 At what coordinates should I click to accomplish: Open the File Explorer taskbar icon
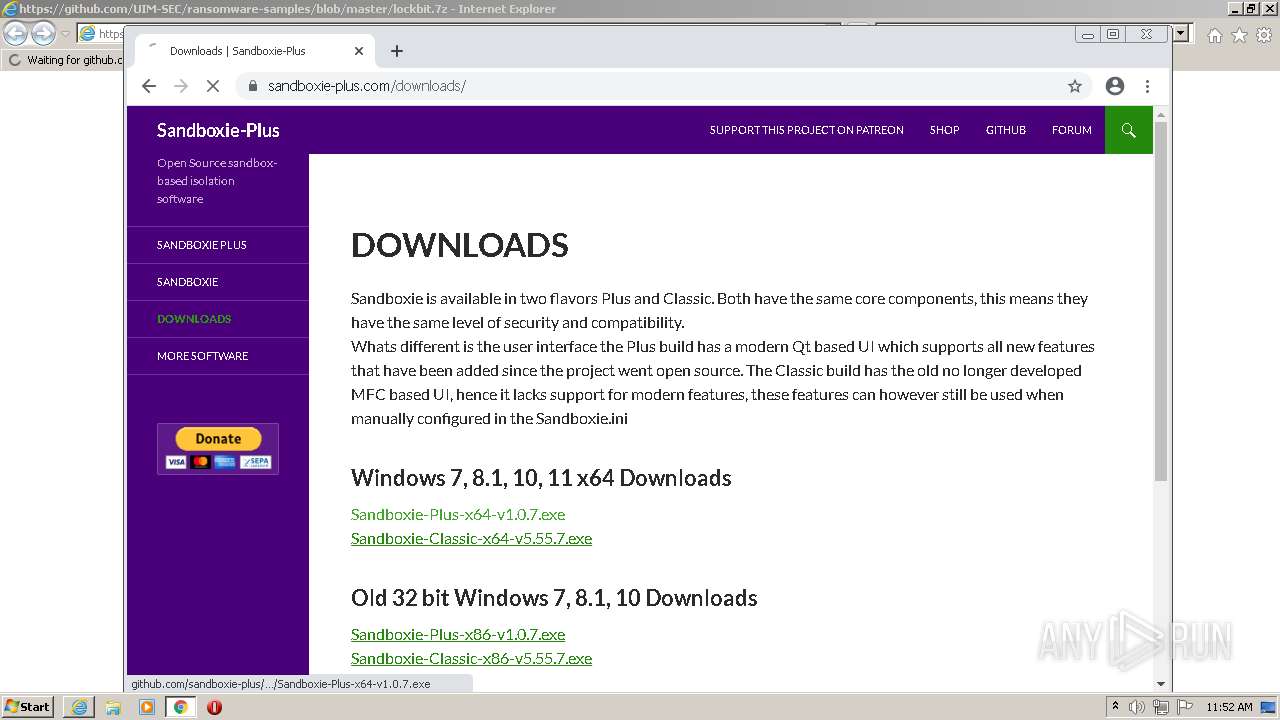(x=113, y=707)
